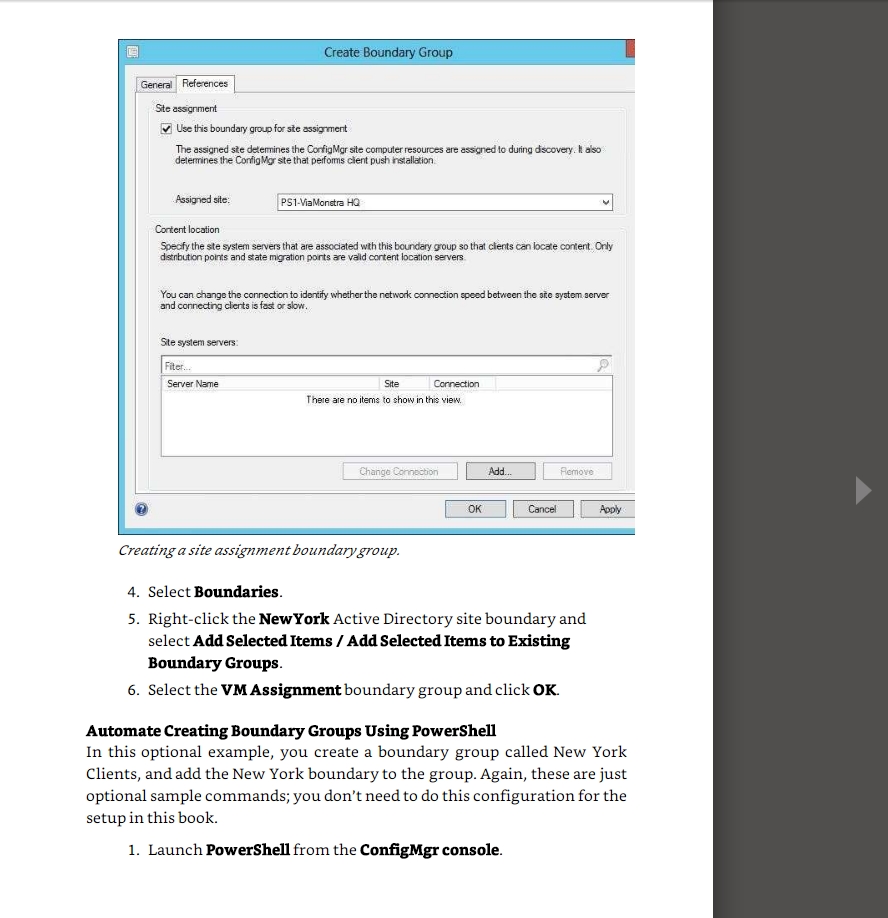Click the magnifier icon in Filter box
This screenshot has height=918, width=888.
602,366
